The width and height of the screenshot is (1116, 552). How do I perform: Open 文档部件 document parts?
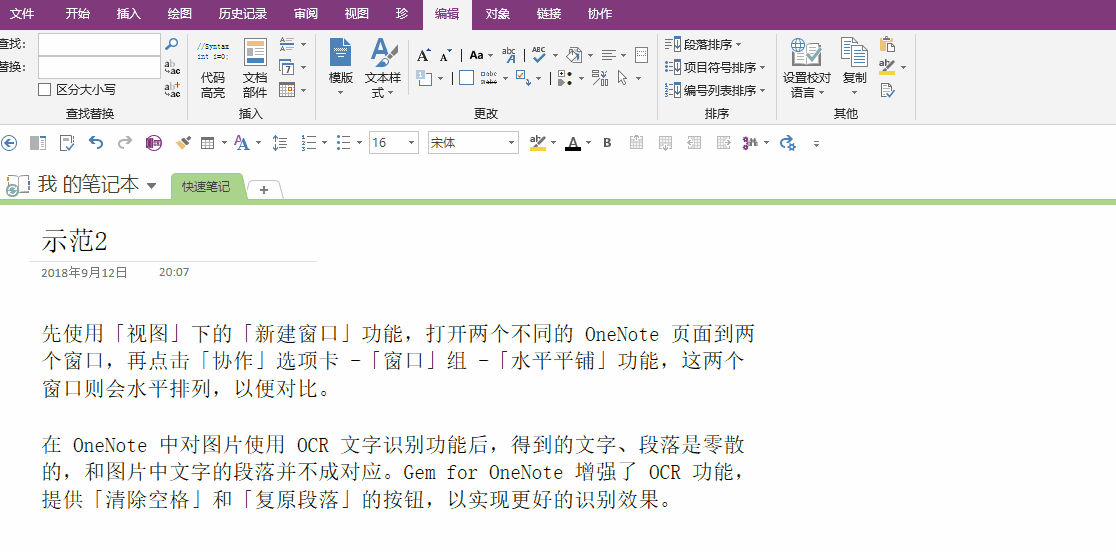[x=255, y=70]
